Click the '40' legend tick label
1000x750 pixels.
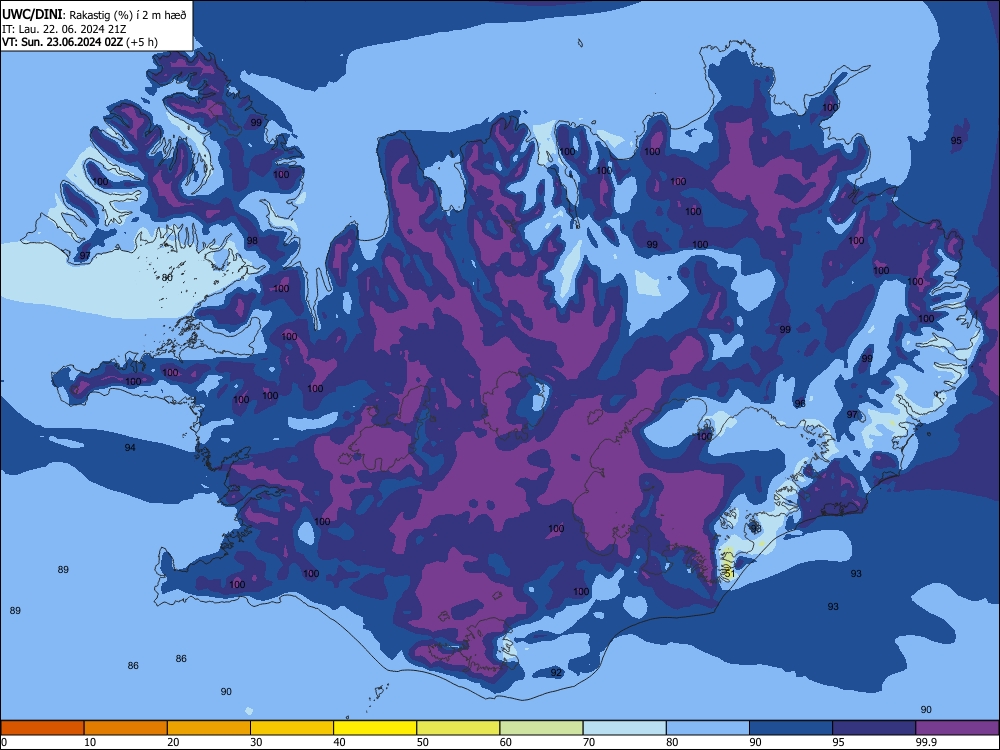pos(339,742)
